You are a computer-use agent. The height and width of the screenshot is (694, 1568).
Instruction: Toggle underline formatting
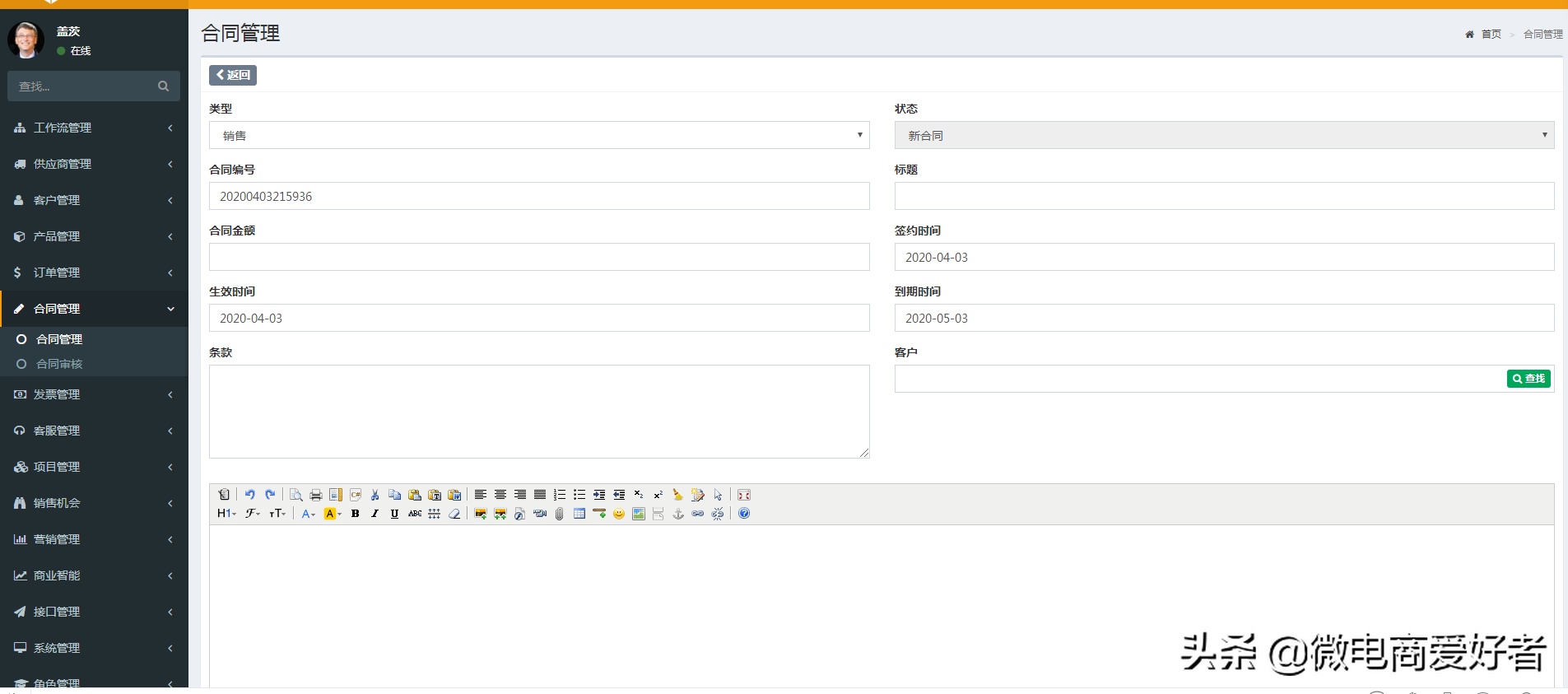point(395,514)
